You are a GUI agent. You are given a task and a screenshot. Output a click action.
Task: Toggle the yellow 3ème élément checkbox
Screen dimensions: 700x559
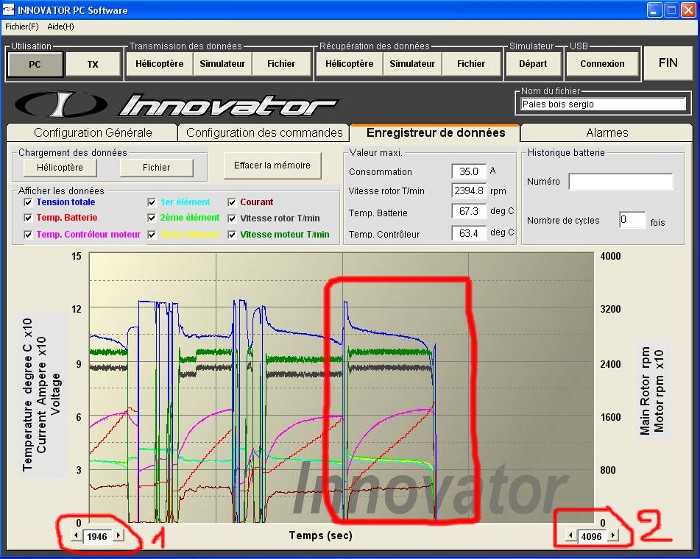click(x=152, y=234)
